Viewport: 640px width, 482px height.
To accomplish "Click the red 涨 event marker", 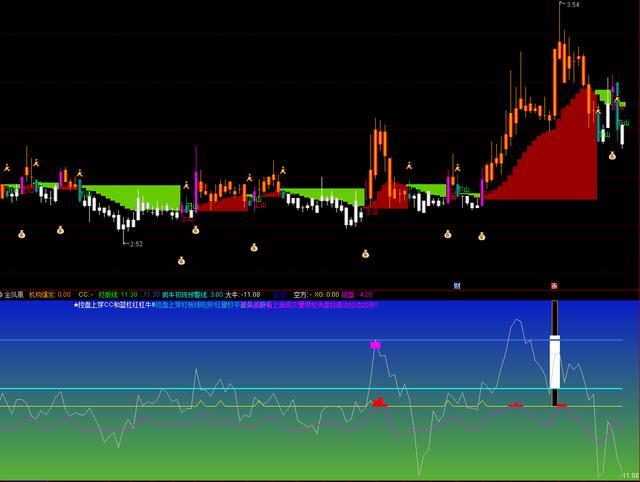I will (554, 286).
